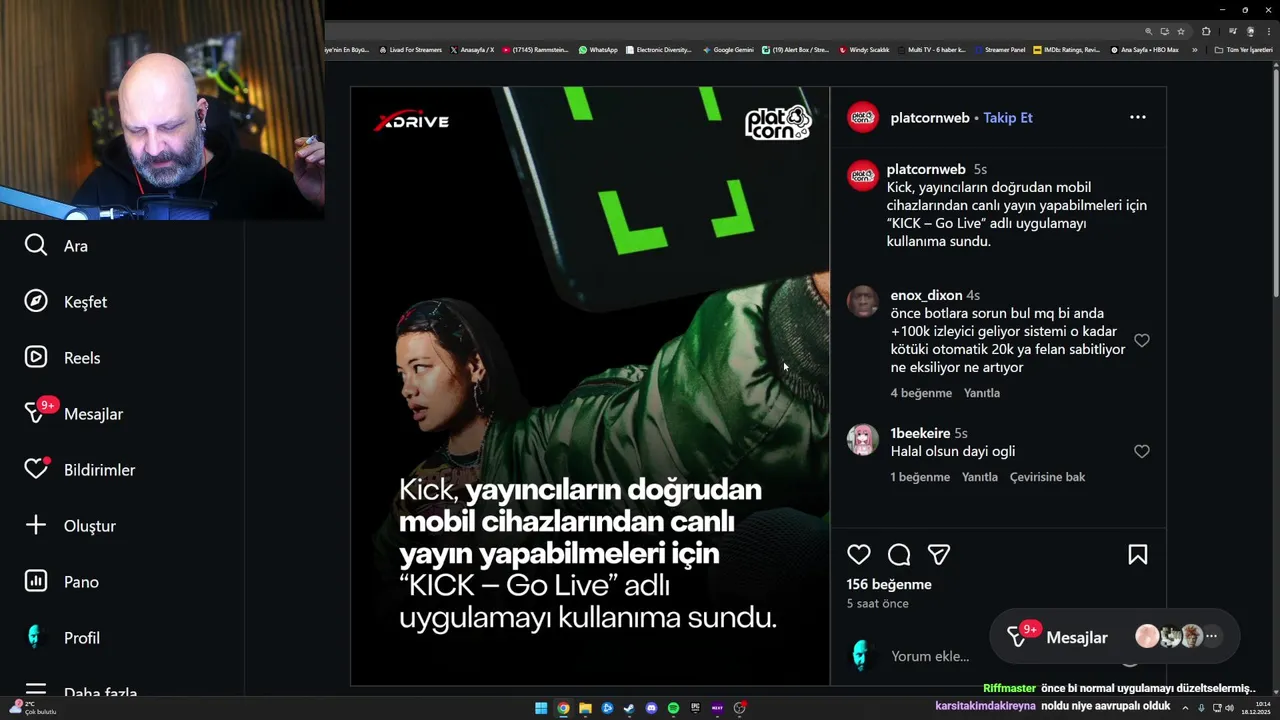Screen dimensions: 1280x720
Task: Share the post with send icon
Action: tap(939, 555)
